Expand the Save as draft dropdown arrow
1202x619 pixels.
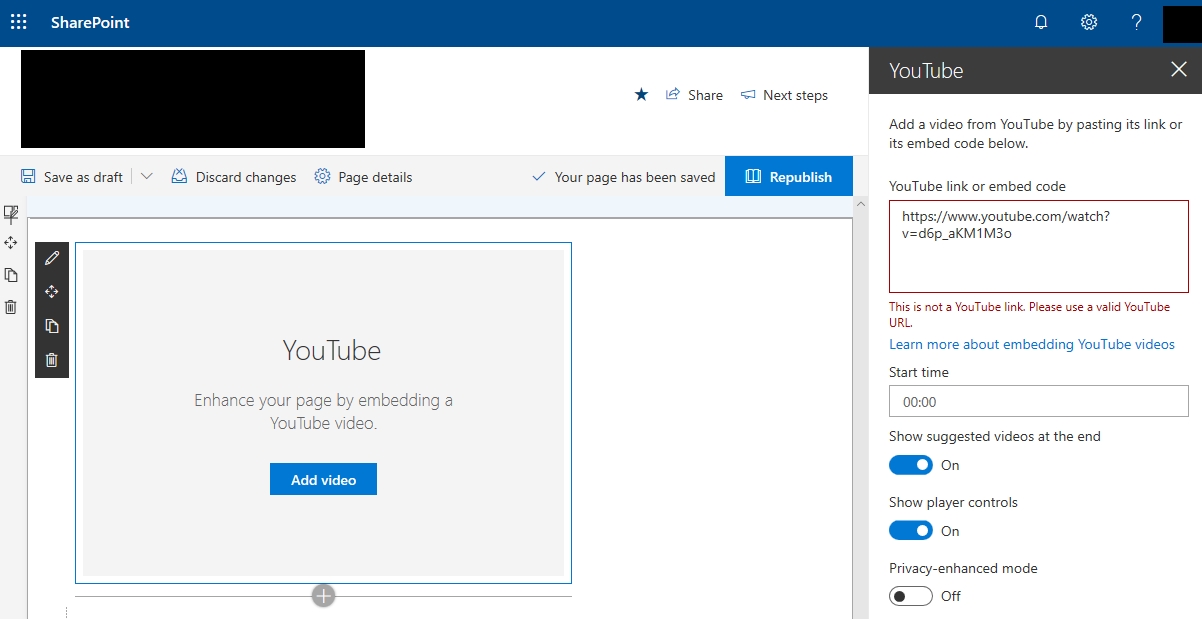pos(146,177)
